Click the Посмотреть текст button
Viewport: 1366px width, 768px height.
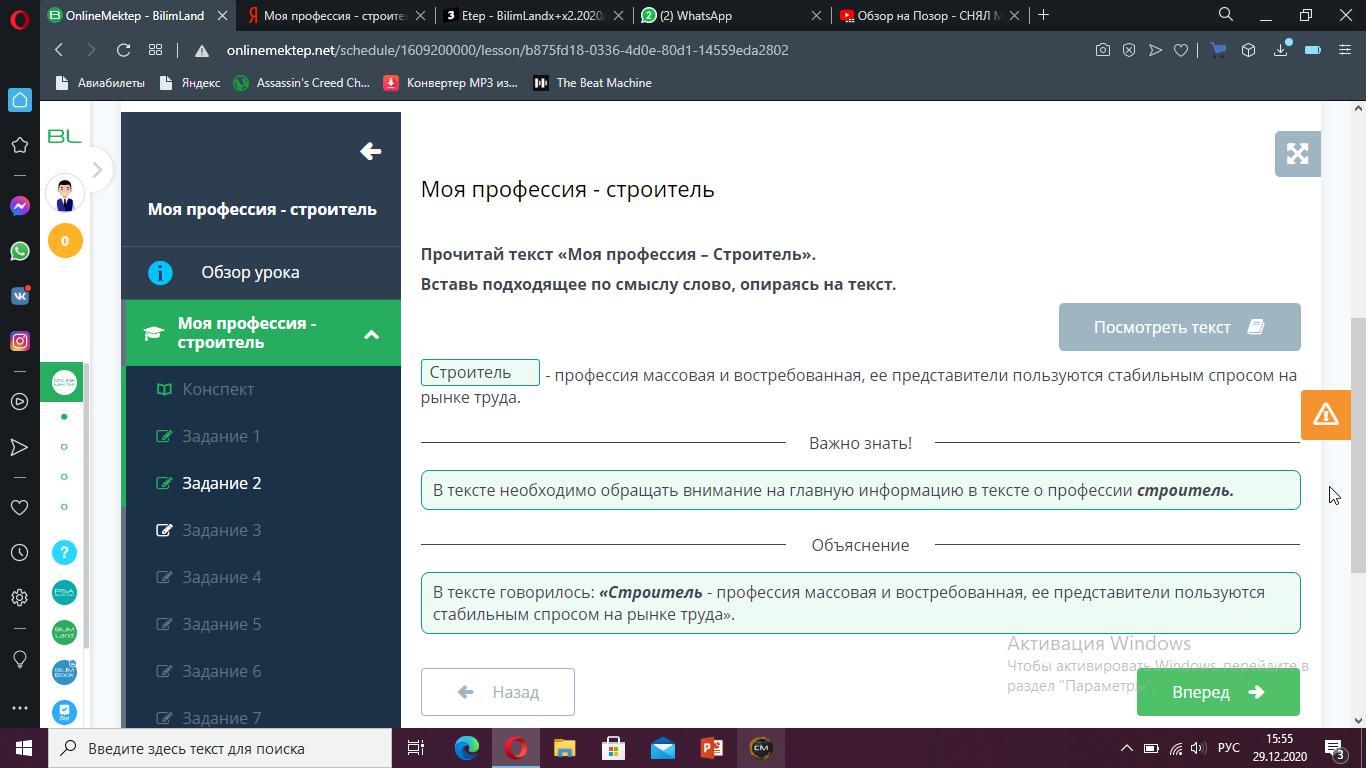pyautogui.click(x=1180, y=327)
